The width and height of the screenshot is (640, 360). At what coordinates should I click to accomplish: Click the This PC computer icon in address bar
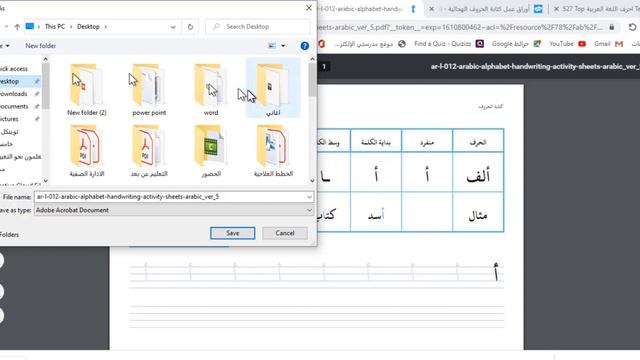click(30, 27)
